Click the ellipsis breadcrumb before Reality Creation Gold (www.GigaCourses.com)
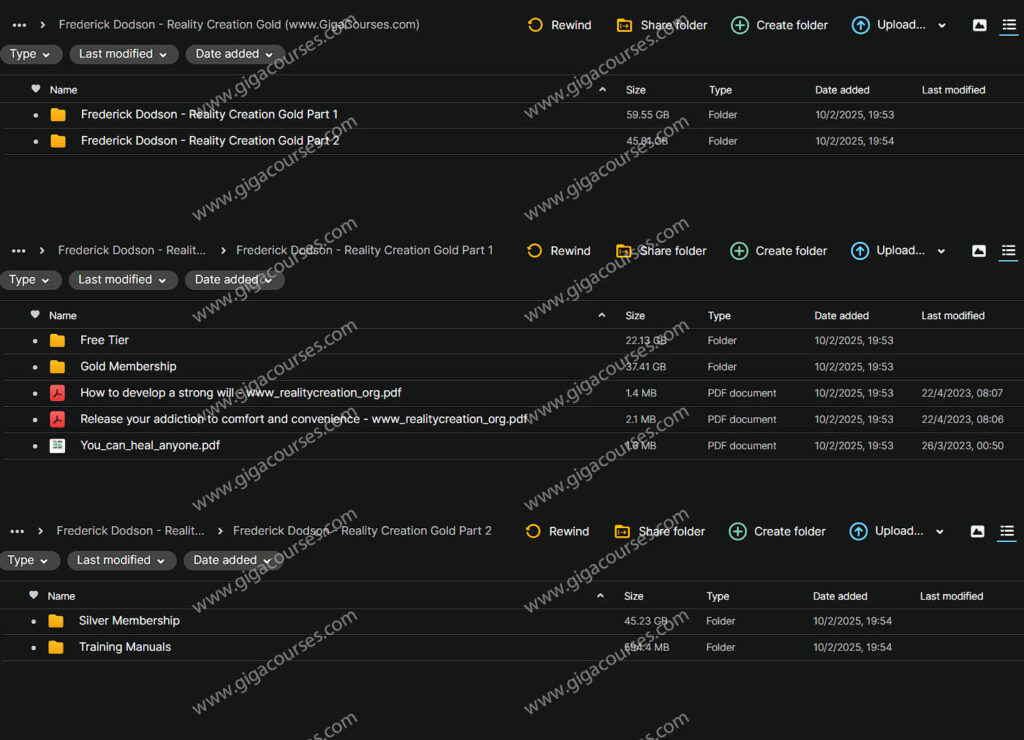Viewport: 1024px width, 740px height. [19, 25]
